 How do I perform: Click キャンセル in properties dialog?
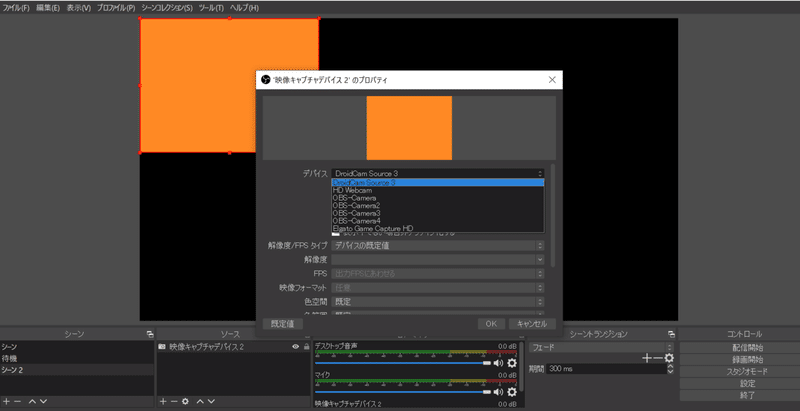[532, 324]
